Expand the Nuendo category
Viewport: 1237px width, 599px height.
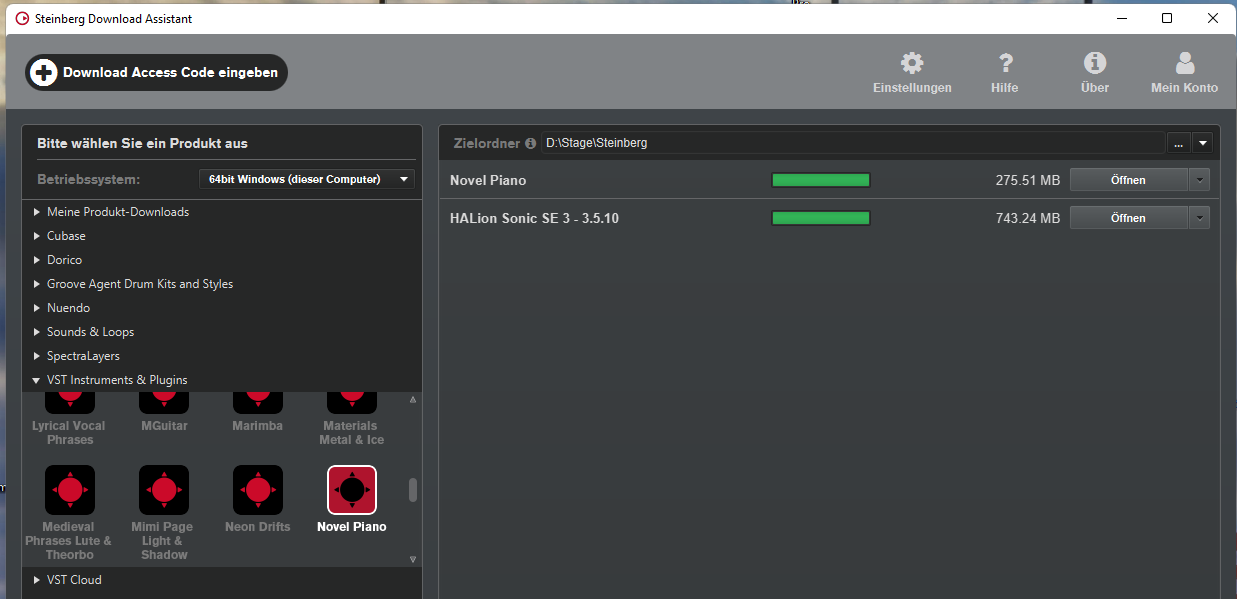click(x=38, y=308)
